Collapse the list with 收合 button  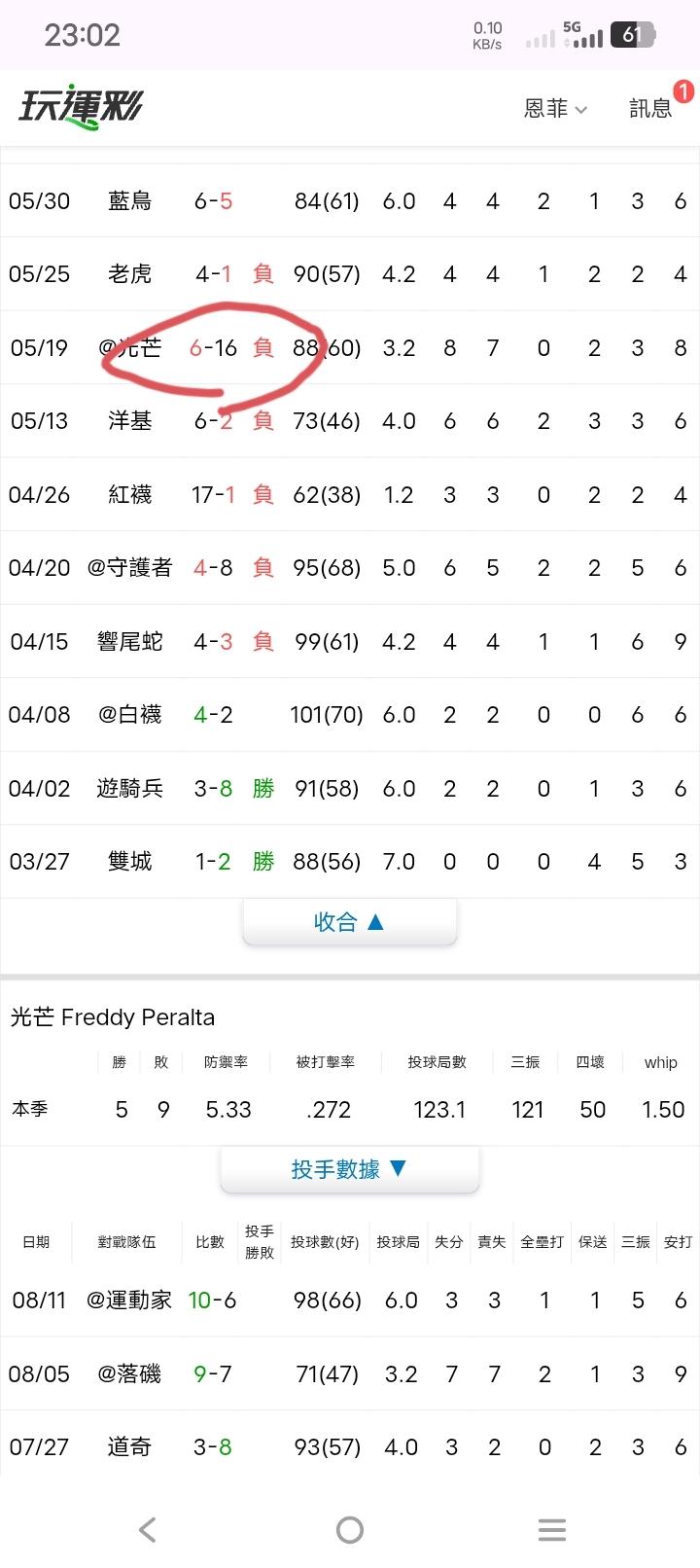350,922
